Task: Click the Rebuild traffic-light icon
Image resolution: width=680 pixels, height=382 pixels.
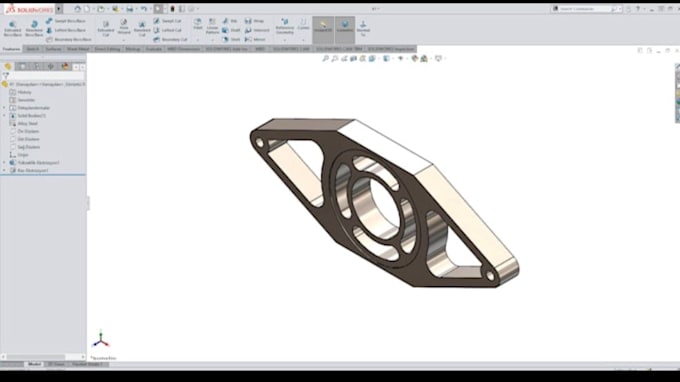Action: (172, 9)
